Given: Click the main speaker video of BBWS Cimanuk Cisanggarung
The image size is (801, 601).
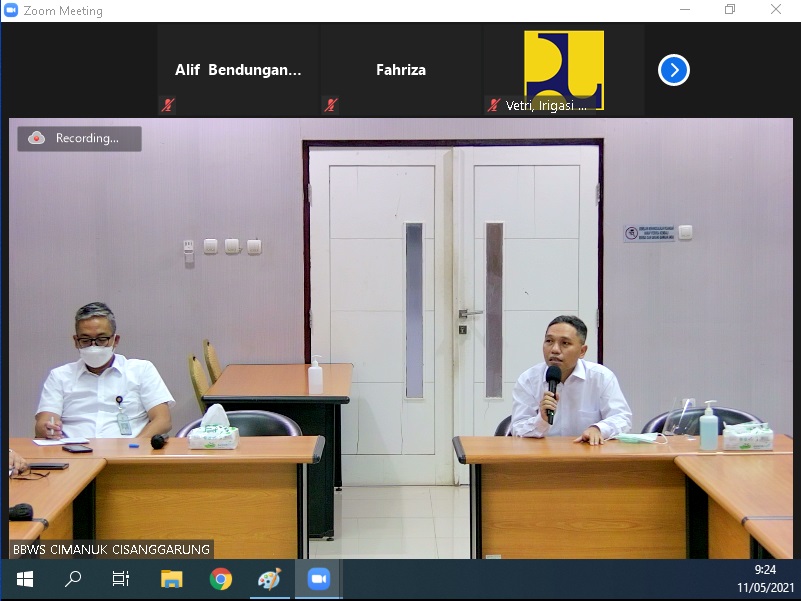Looking at the screenshot, I should (401, 338).
